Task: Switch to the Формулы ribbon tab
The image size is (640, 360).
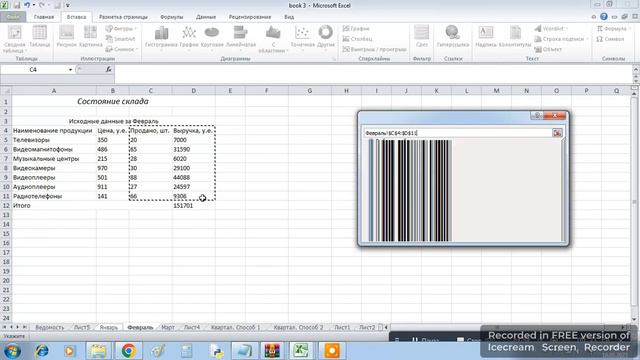Action: click(171, 17)
